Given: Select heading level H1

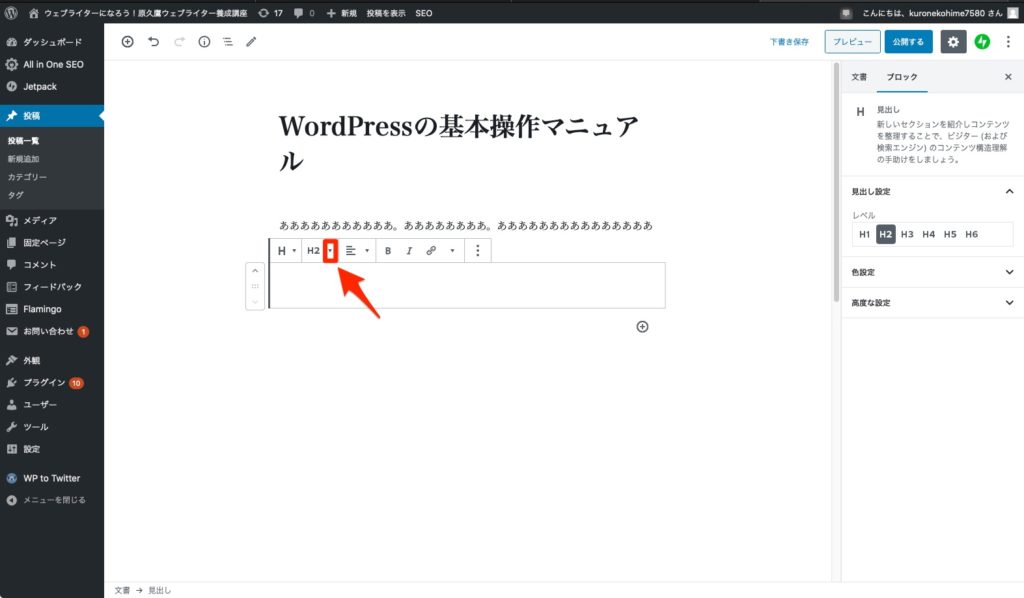Looking at the screenshot, I should point(864,234).
